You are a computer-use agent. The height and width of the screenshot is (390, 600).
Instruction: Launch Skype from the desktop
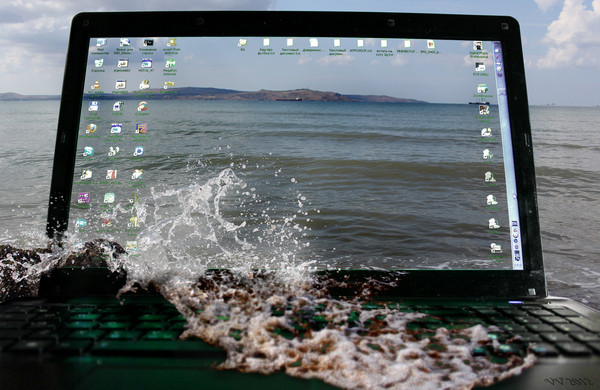tap(88, 151)
